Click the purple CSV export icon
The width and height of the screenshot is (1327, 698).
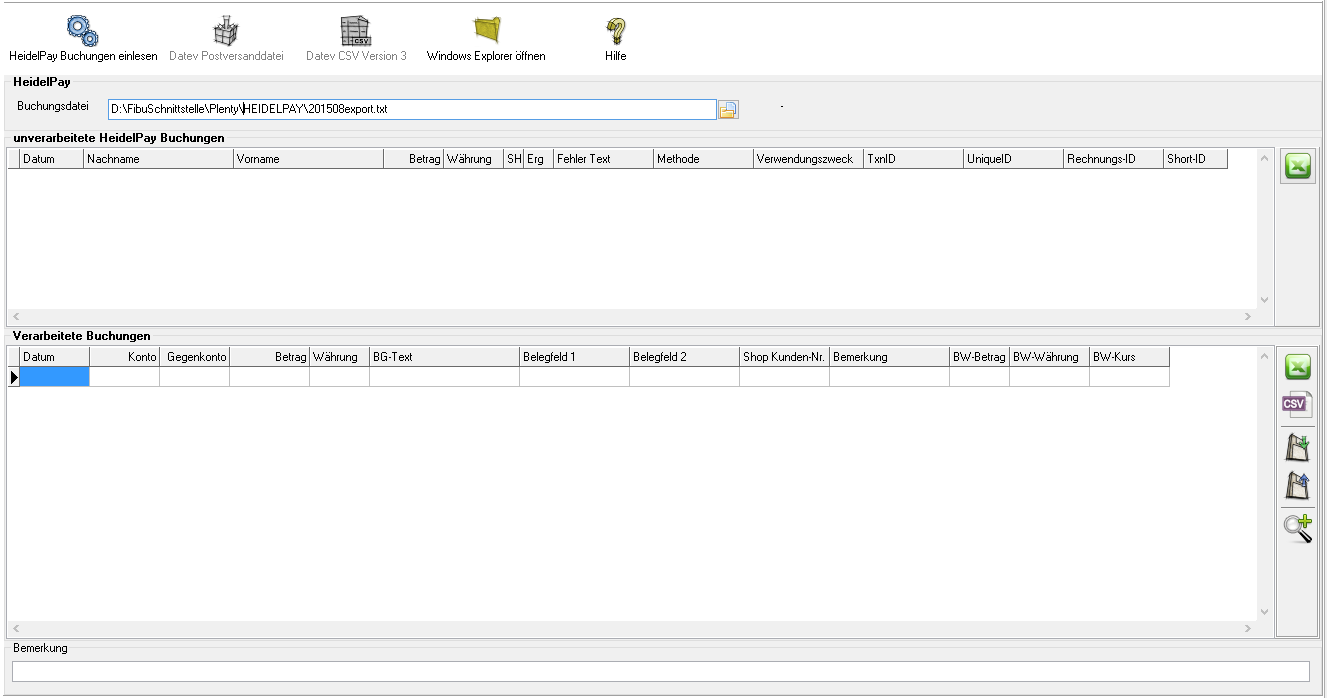pyautogui.click(x=1297, y=404)
